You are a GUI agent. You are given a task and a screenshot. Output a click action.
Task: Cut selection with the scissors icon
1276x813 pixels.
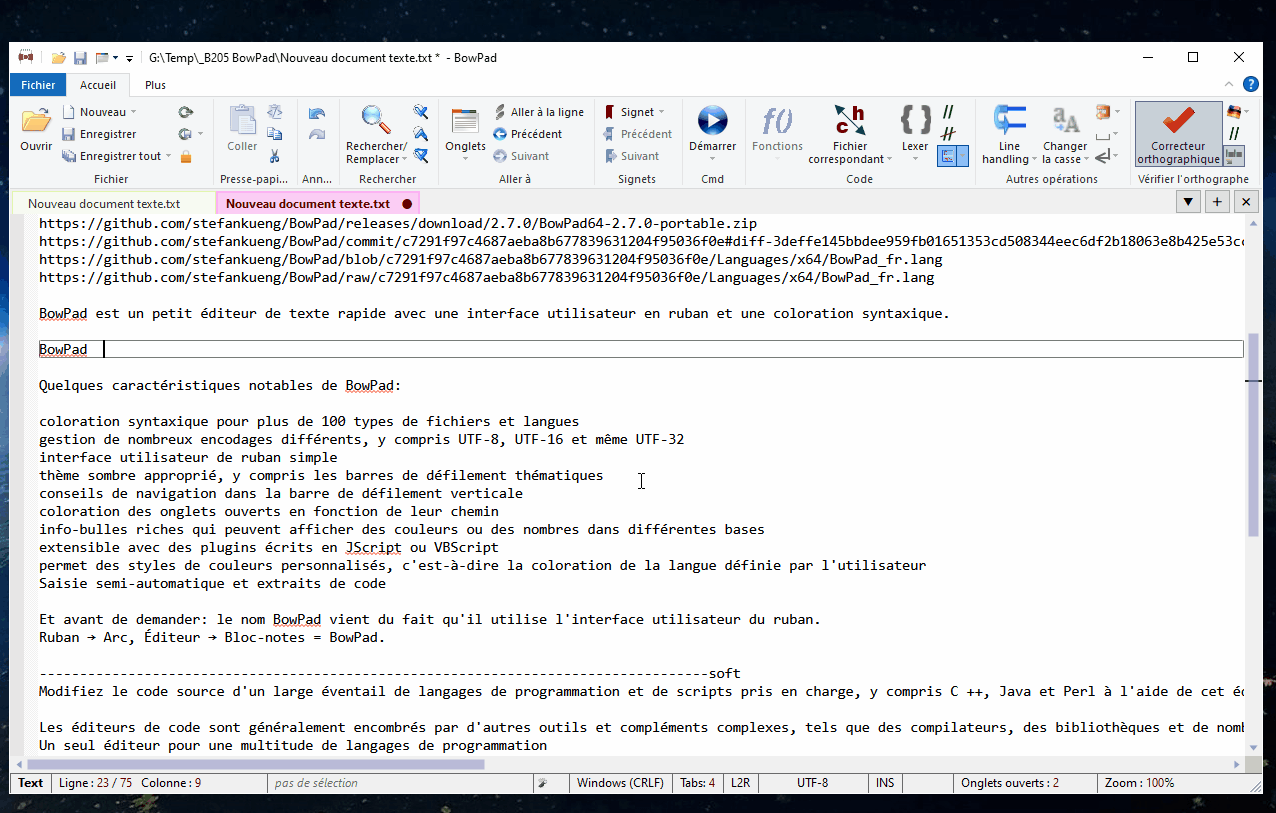click(274, 156)
